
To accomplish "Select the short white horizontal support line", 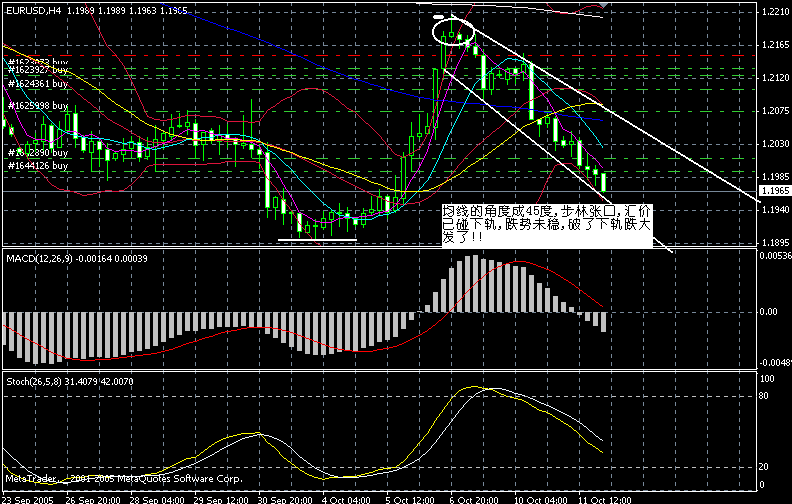I will [317, 240].
